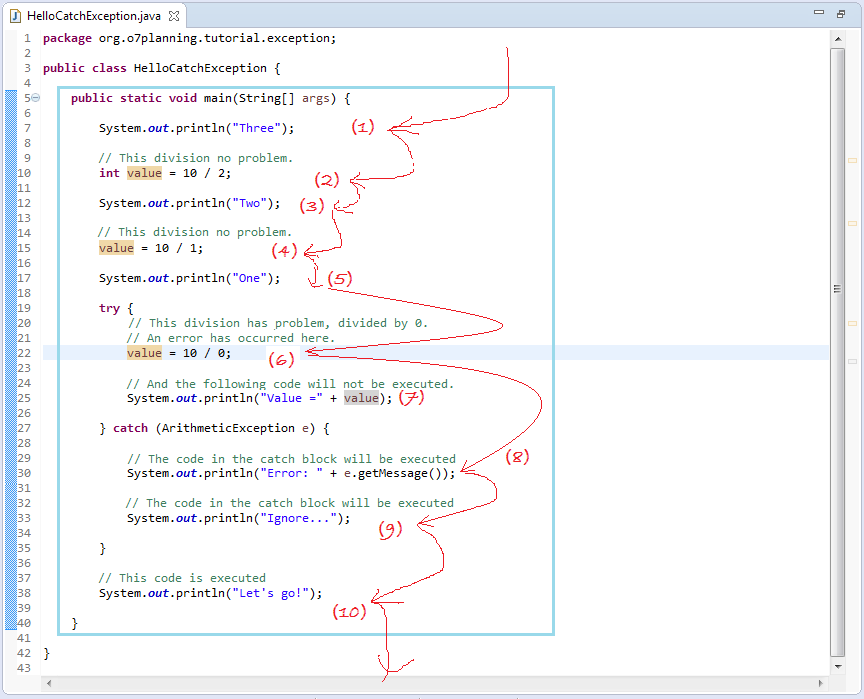864x699 pixels.
Task: Click the Java file icon on tab
Action: tap(15, 16)
